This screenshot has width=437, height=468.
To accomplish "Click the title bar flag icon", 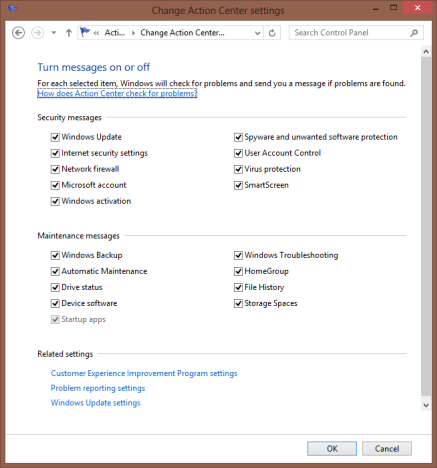I will [12, 10].
